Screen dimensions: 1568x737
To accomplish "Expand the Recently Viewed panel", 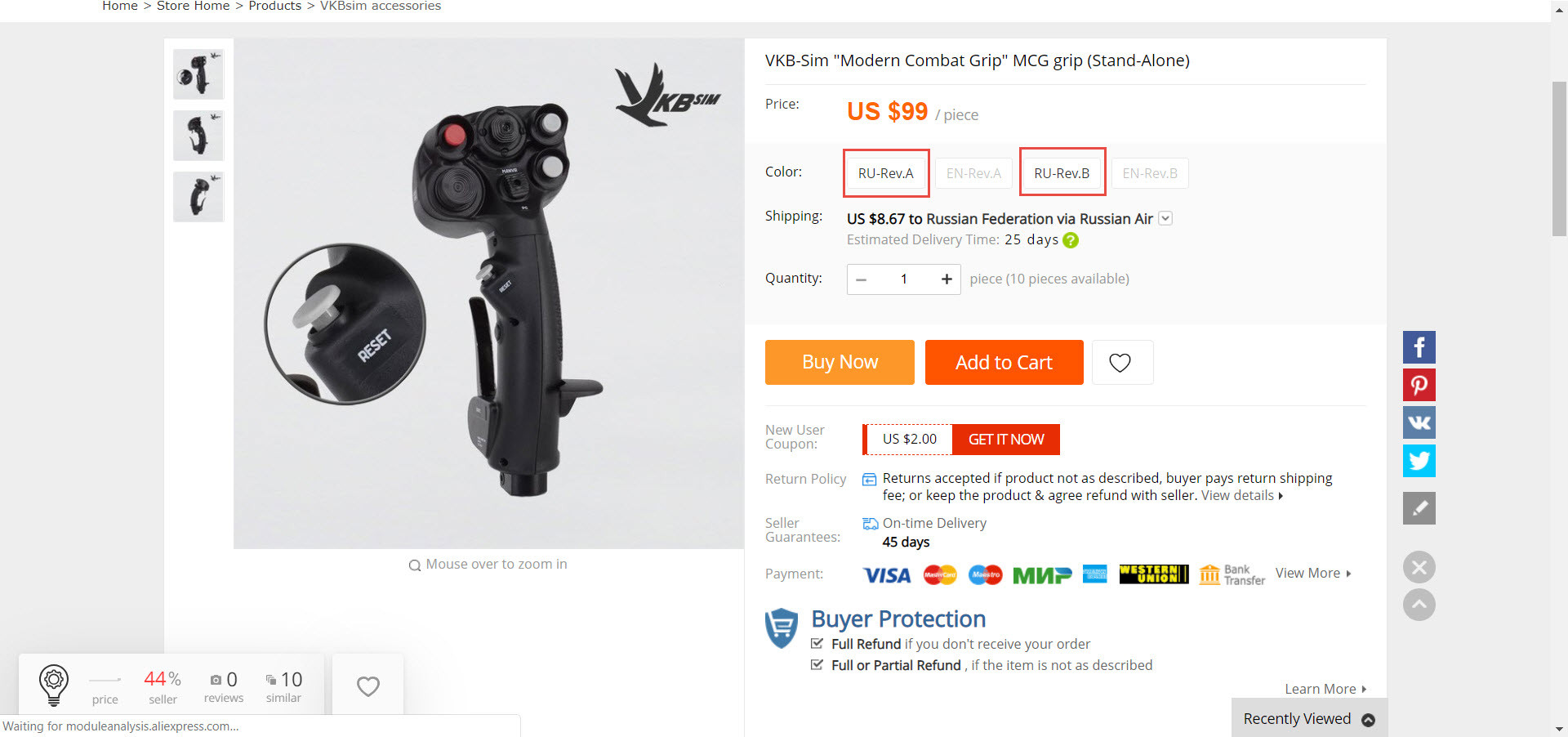I will (1309, 719).
